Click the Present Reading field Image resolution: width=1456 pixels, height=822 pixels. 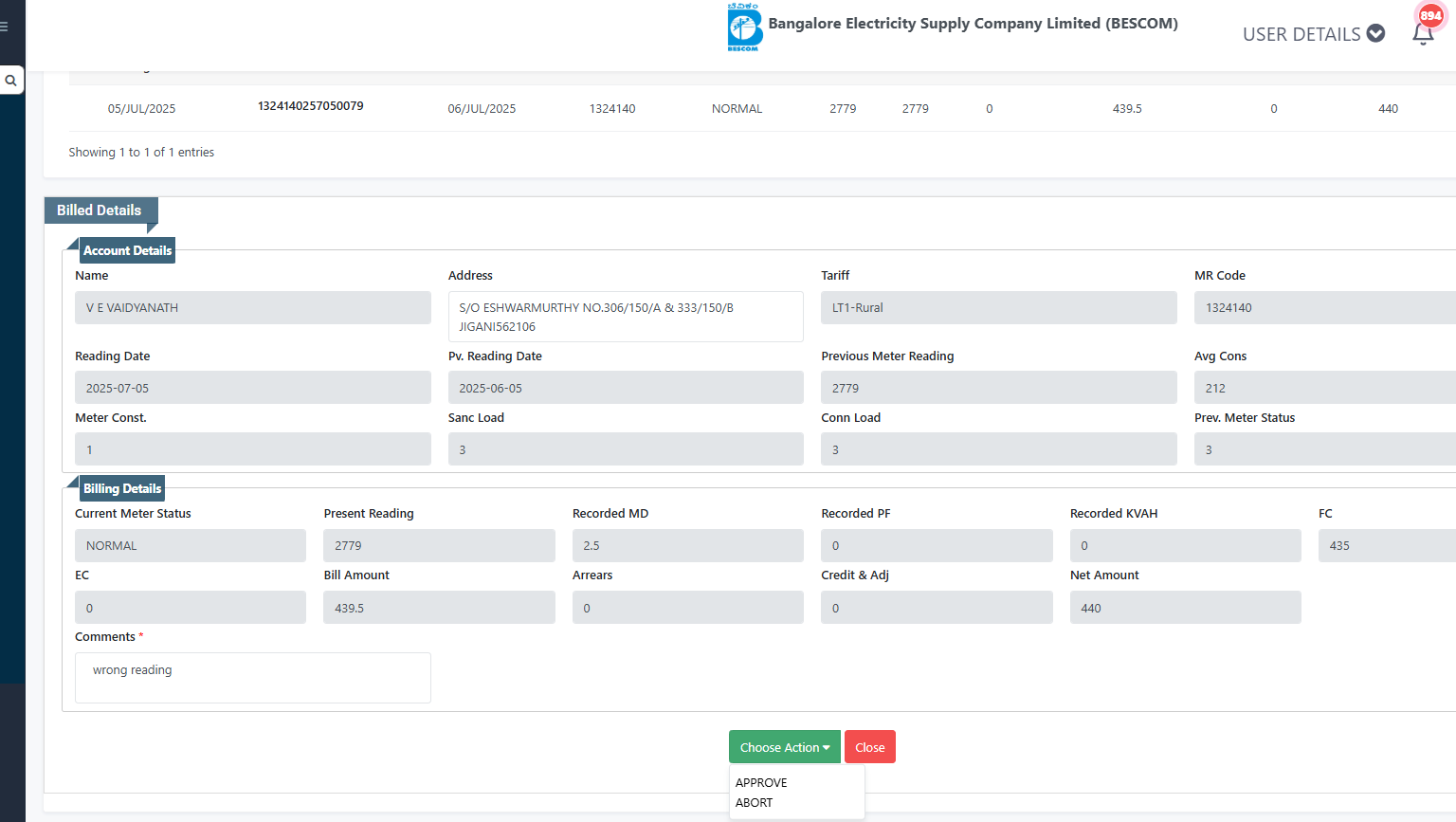point(439,546)
